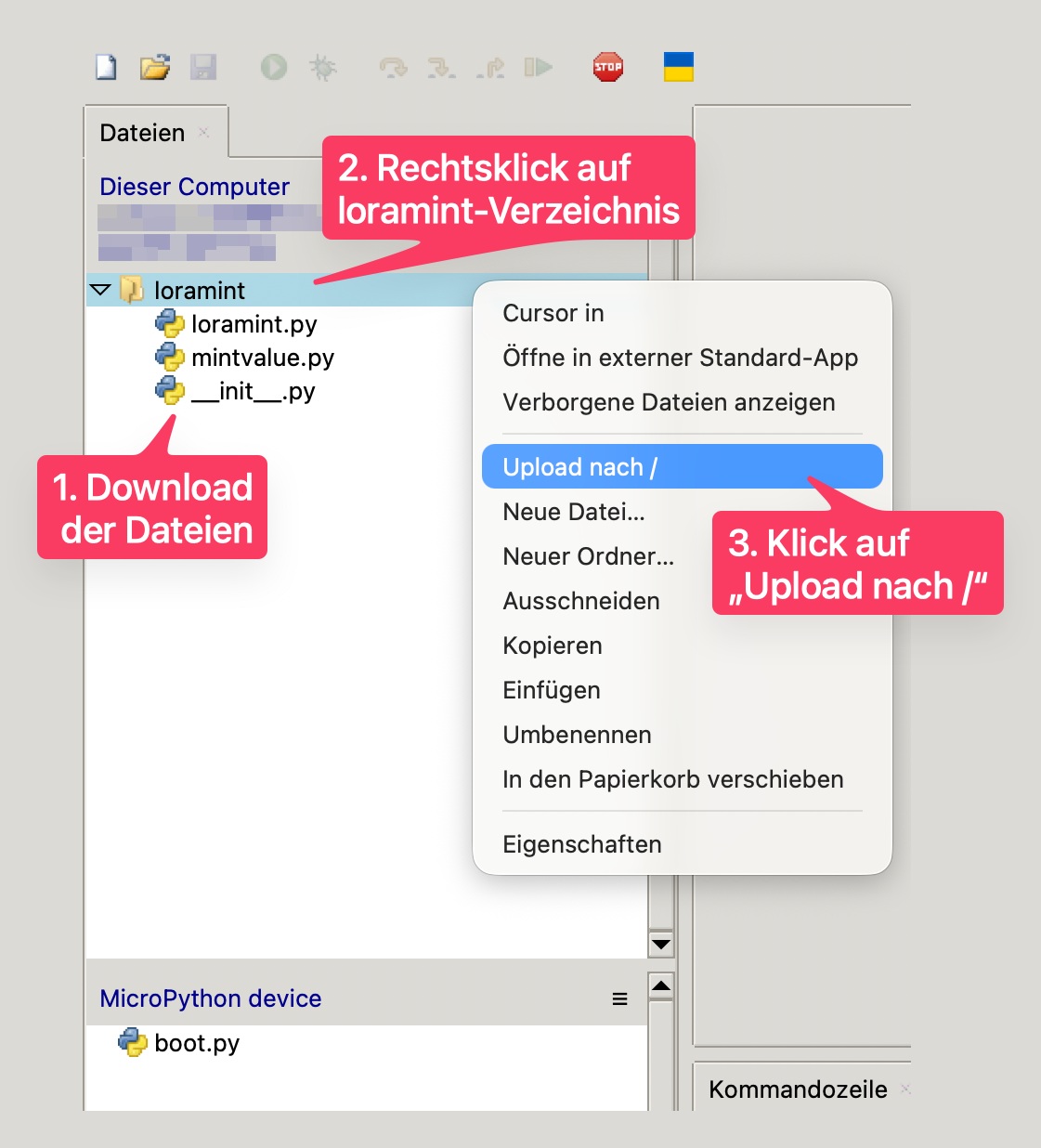The width and height of the screenshot is (1041, 1148).
Task: Choose 'Cursor in' from context menu
Action: (683, 313)
